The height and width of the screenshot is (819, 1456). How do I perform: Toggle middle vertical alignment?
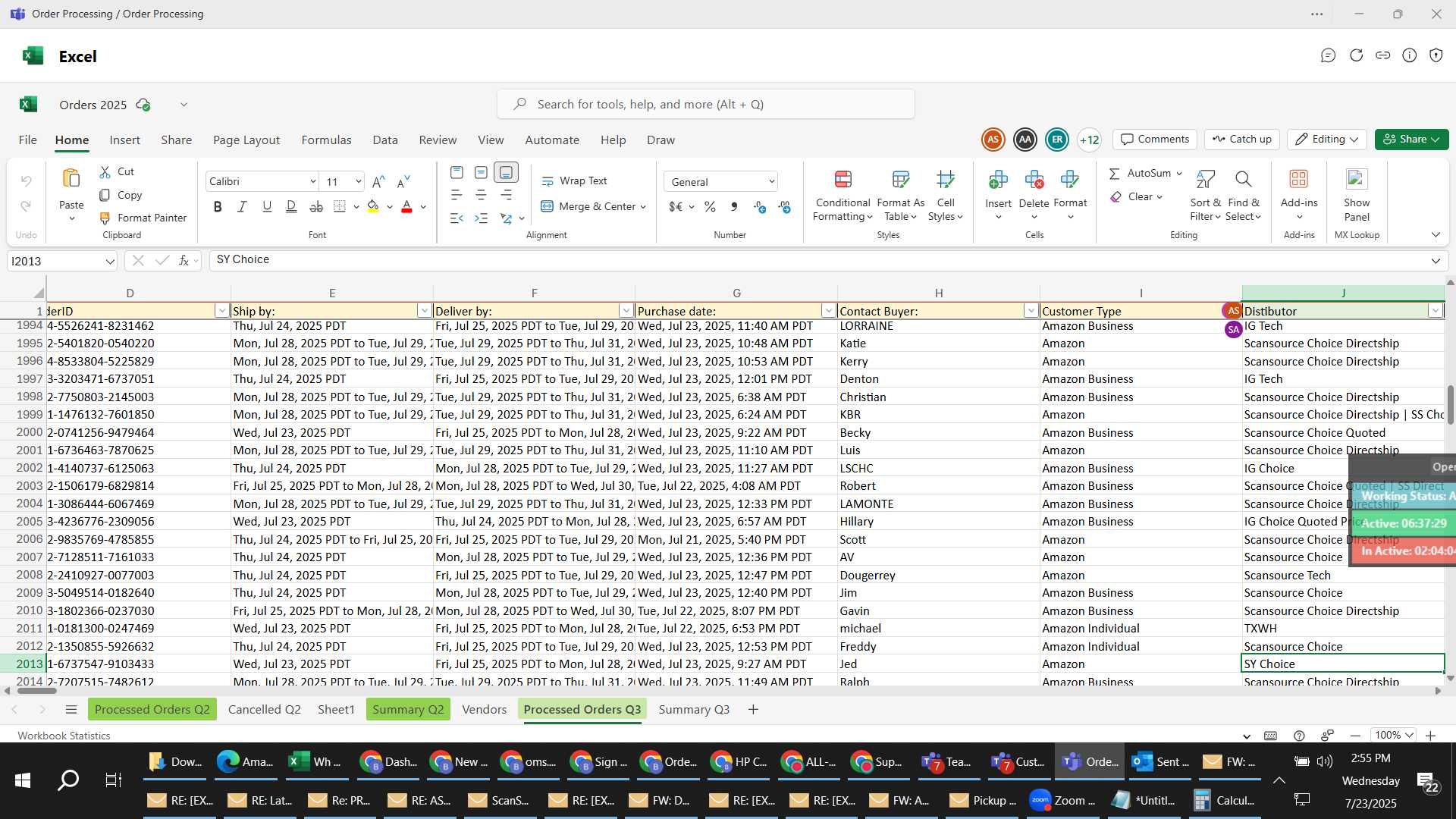point(481,173)
